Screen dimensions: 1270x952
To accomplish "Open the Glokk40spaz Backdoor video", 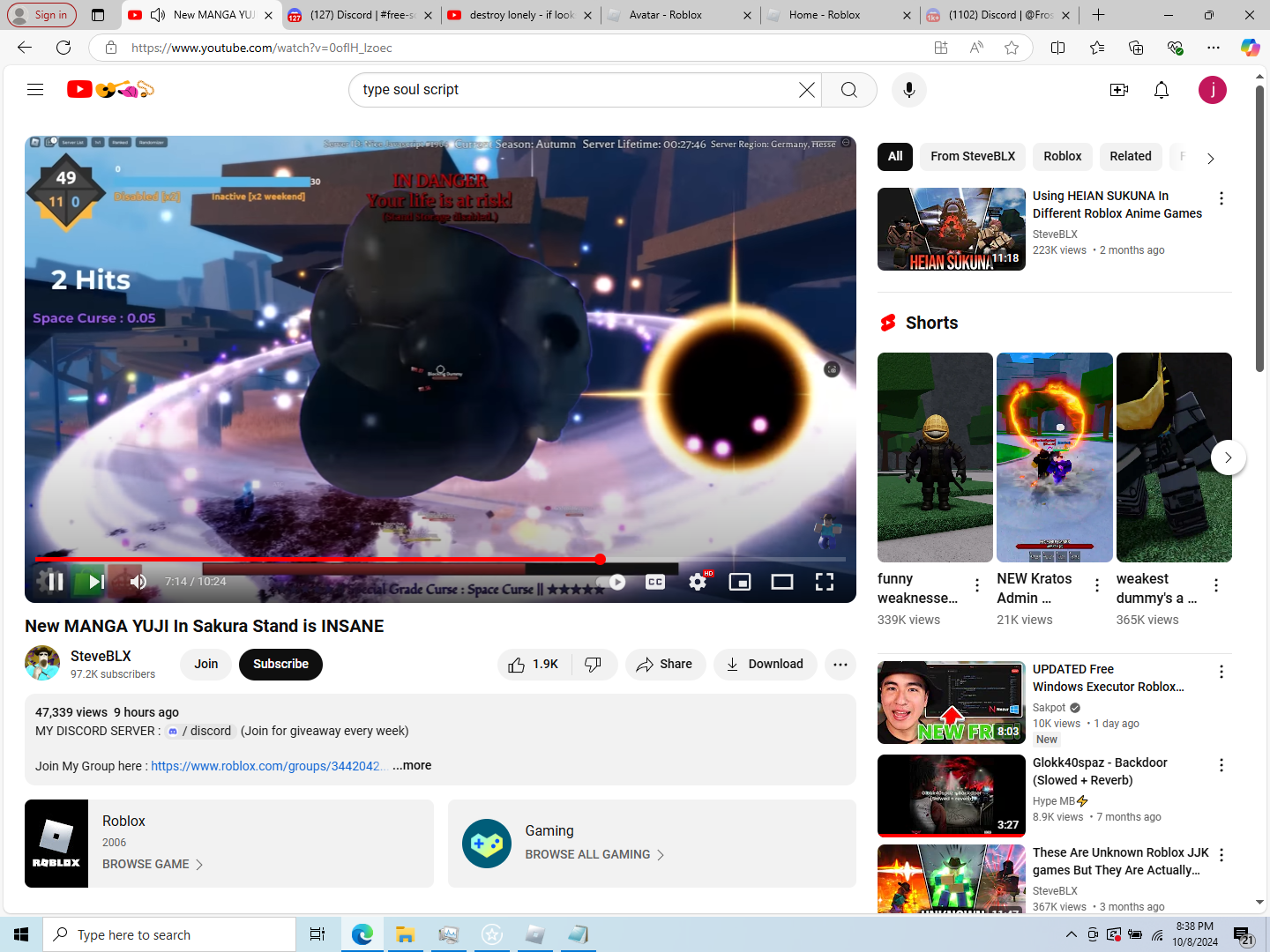I will [952, 796].
